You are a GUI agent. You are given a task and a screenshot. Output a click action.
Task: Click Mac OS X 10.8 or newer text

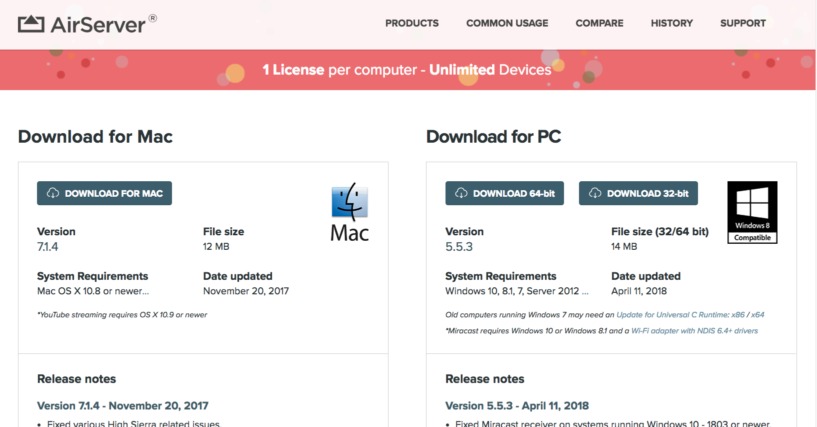pos(93,291)
